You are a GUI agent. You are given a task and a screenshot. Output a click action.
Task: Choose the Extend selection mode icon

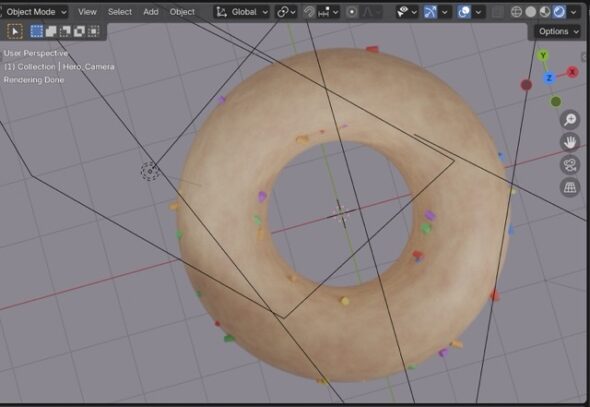pos(51,32)
